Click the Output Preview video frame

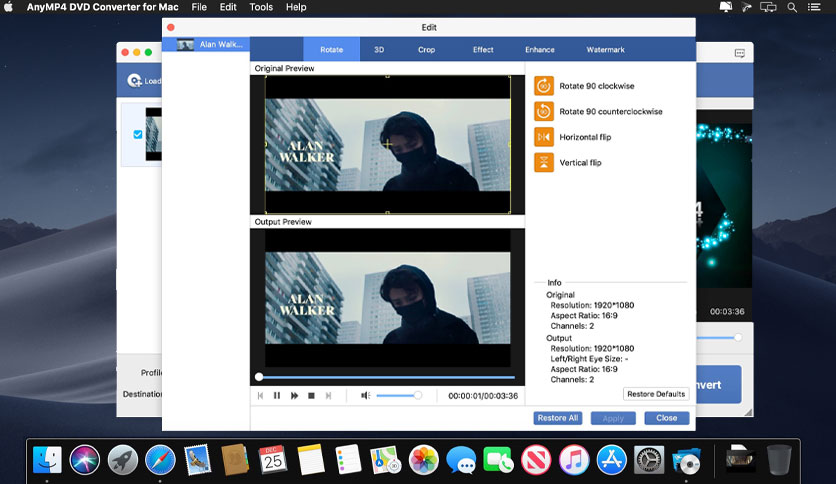tap(388, 298)
